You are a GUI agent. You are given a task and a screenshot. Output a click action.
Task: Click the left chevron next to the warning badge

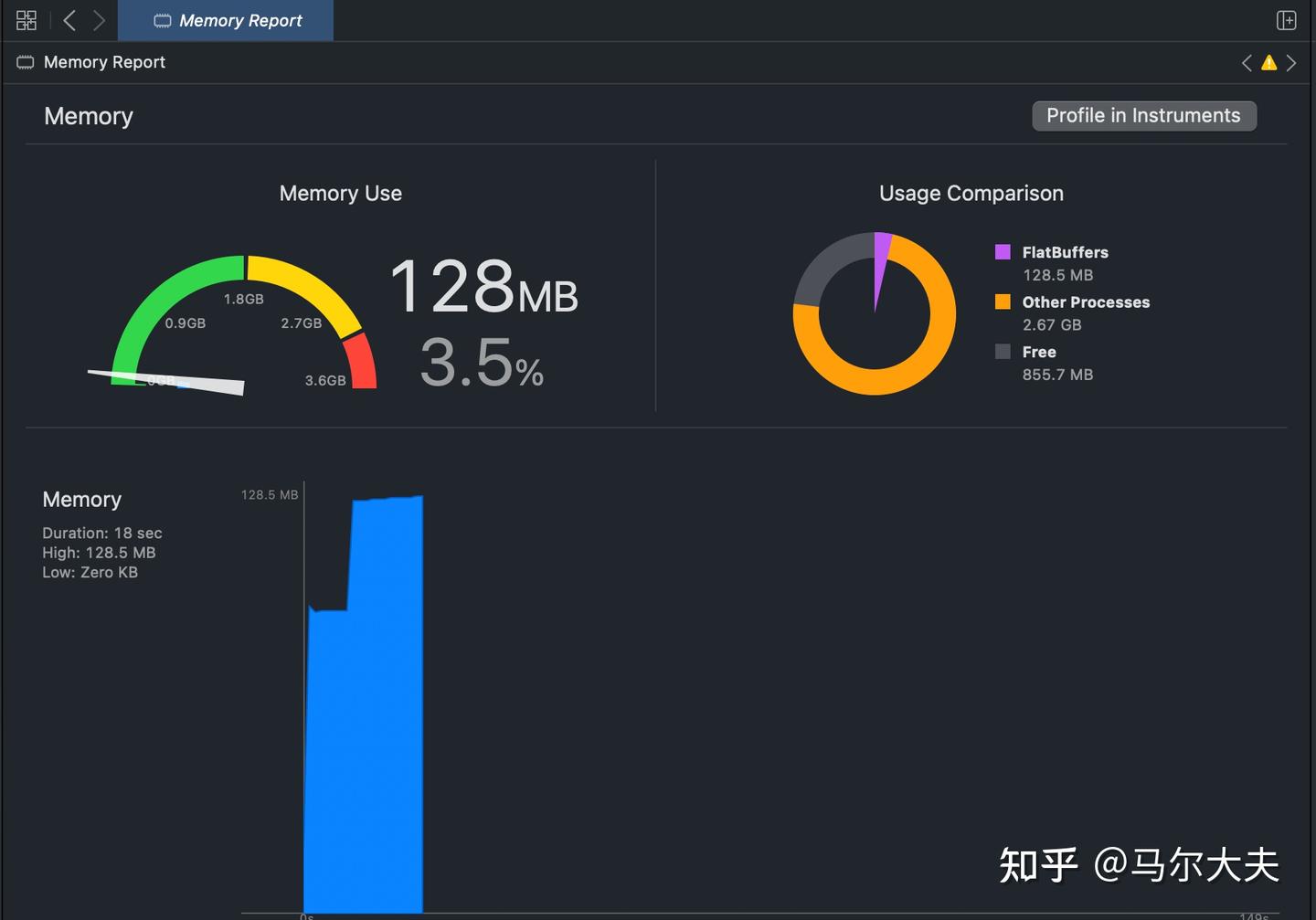point(1246,62)
